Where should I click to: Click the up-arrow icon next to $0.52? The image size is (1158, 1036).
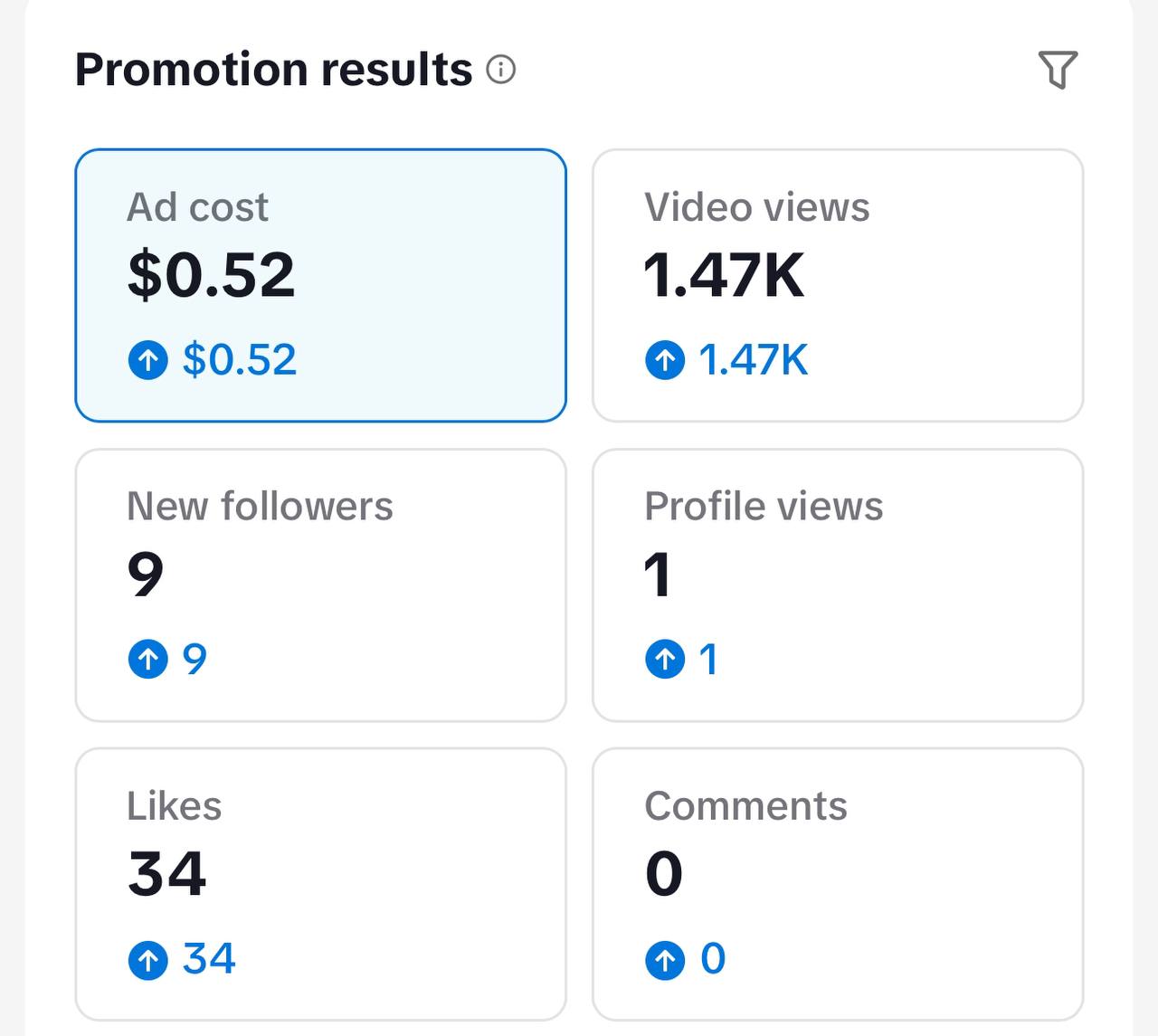(148, 360)
